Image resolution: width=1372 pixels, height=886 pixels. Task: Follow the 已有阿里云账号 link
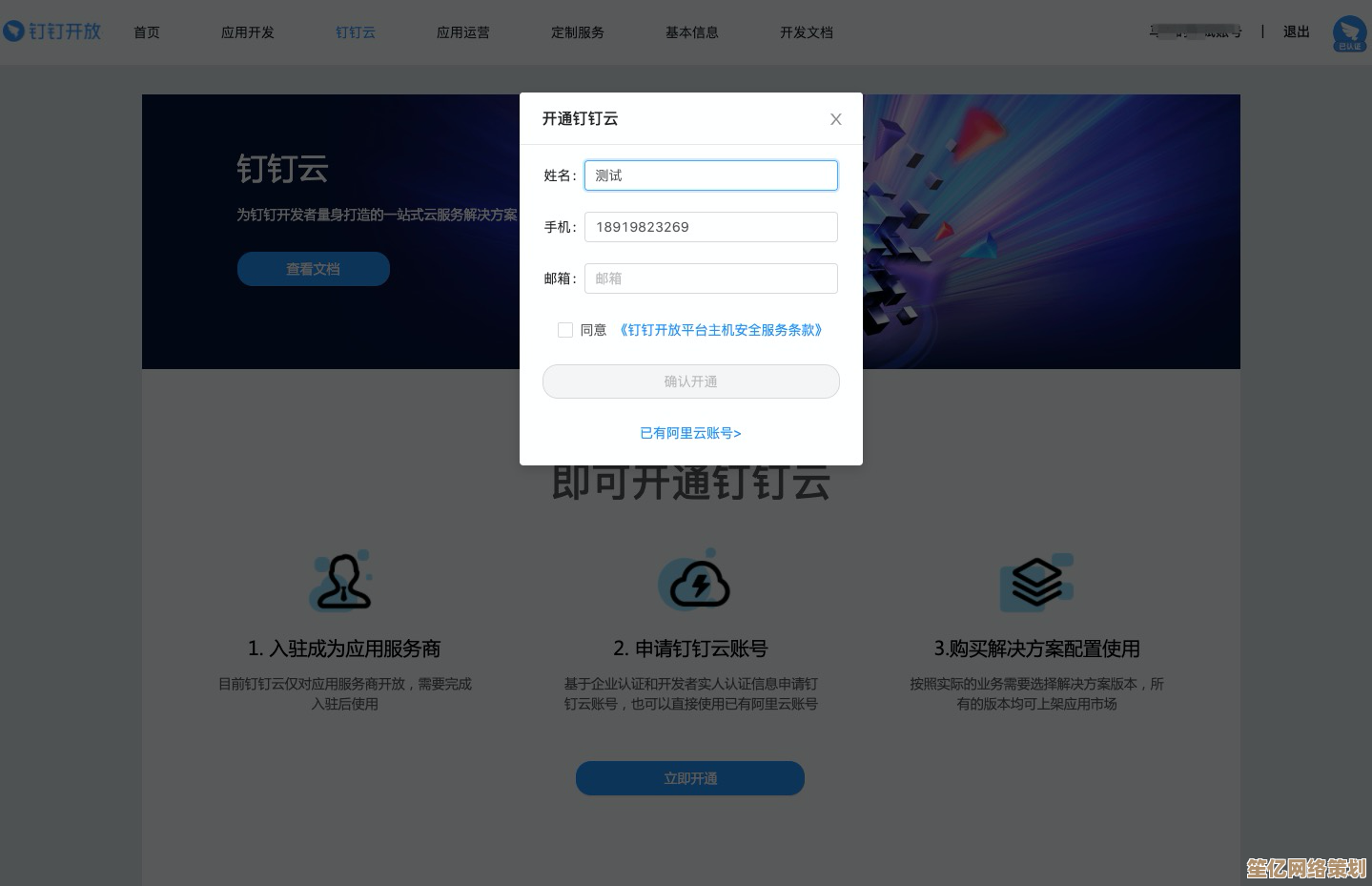[690, 433]
